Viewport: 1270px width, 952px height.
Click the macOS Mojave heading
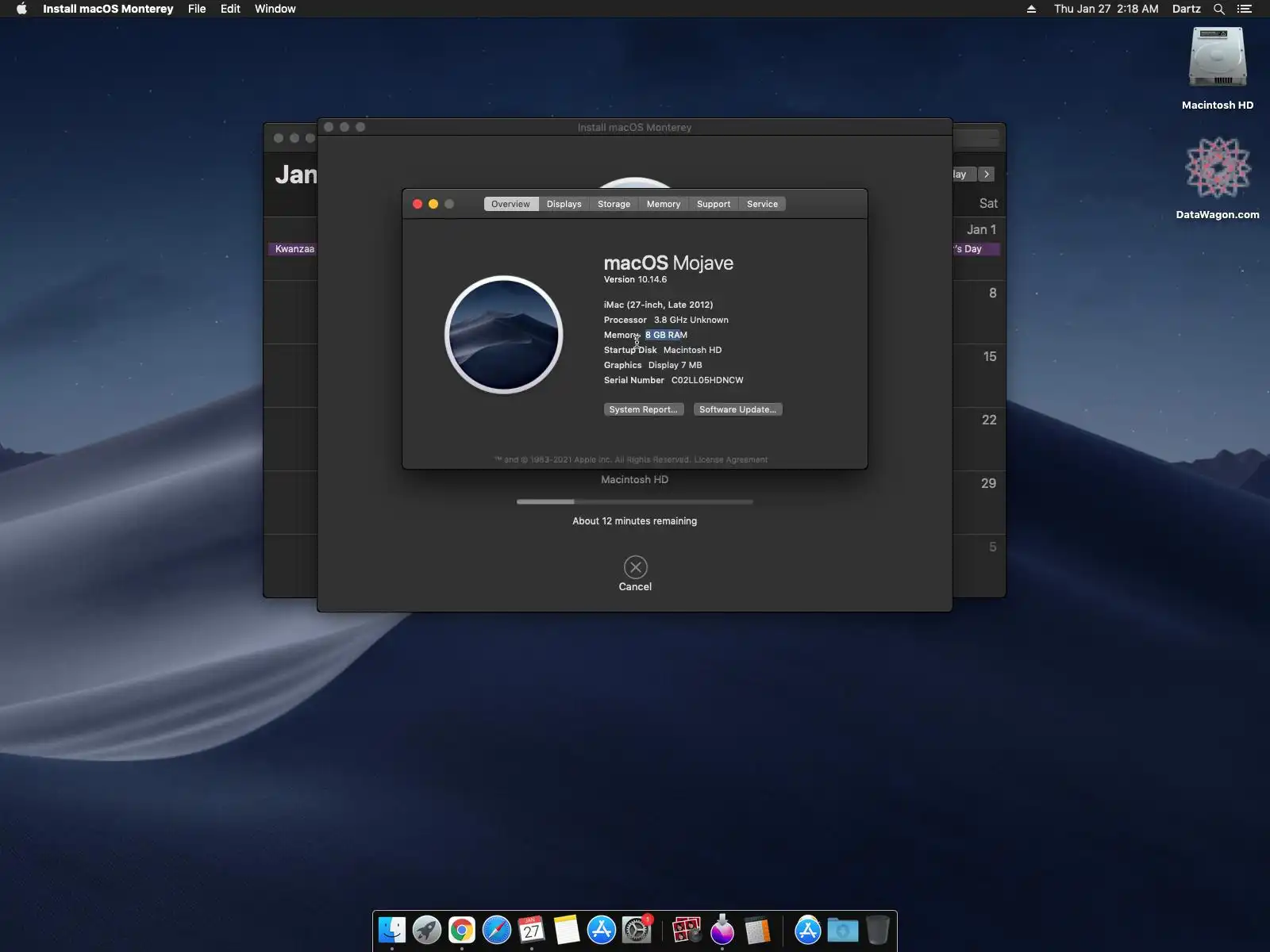pyautogui.click(x=668, y=263)
